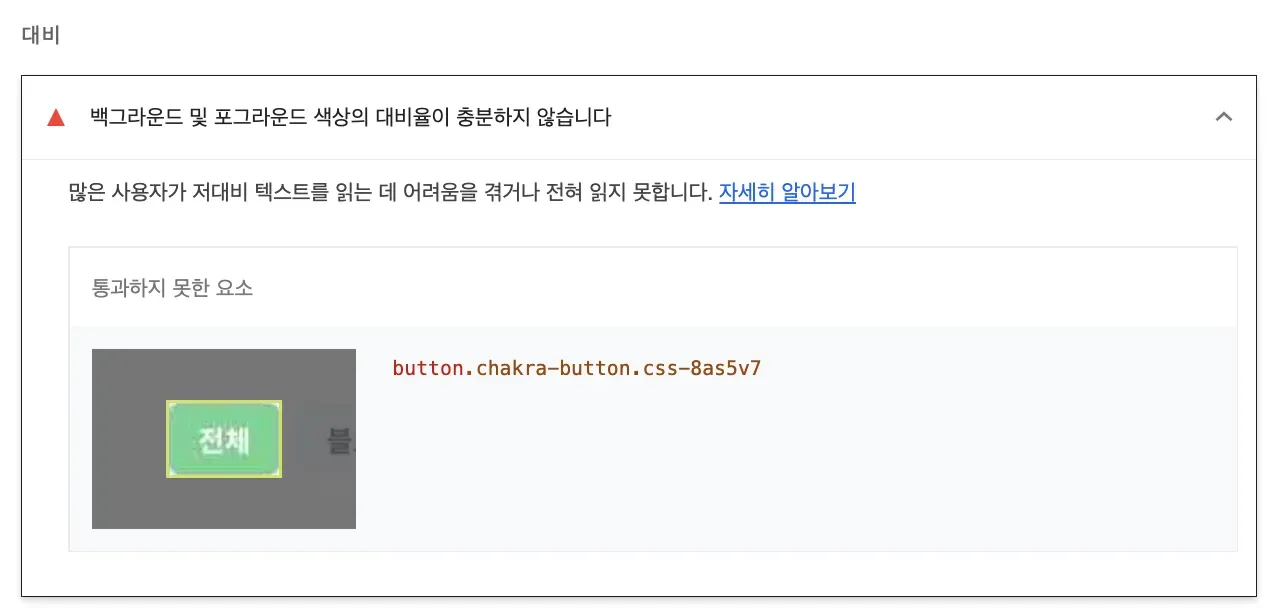The height and width of the screenshot is (608, 1272).
Task: Click the green 전체 button in the preview
Action: tap(224, 440)
